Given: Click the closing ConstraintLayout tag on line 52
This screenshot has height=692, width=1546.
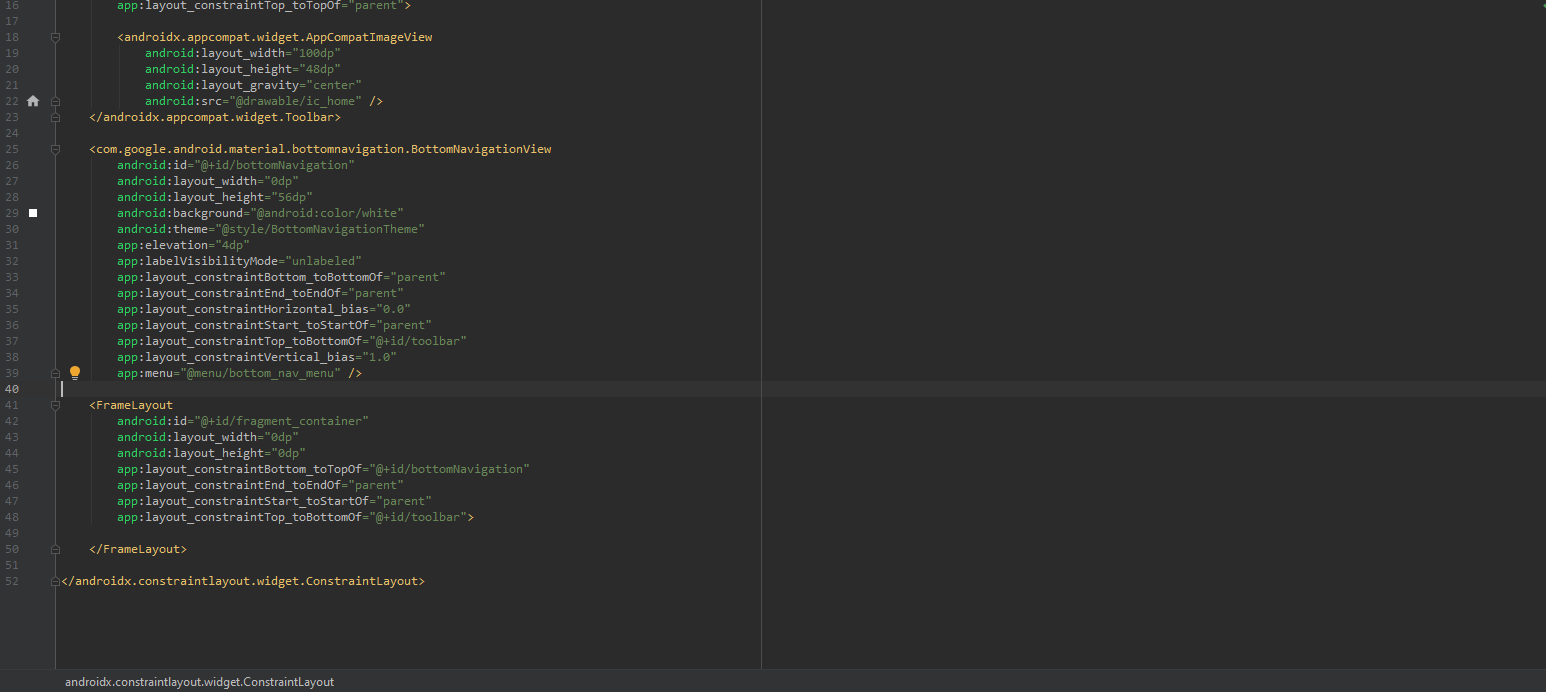Looking at the screenshot, I should [x=243, y=581].
